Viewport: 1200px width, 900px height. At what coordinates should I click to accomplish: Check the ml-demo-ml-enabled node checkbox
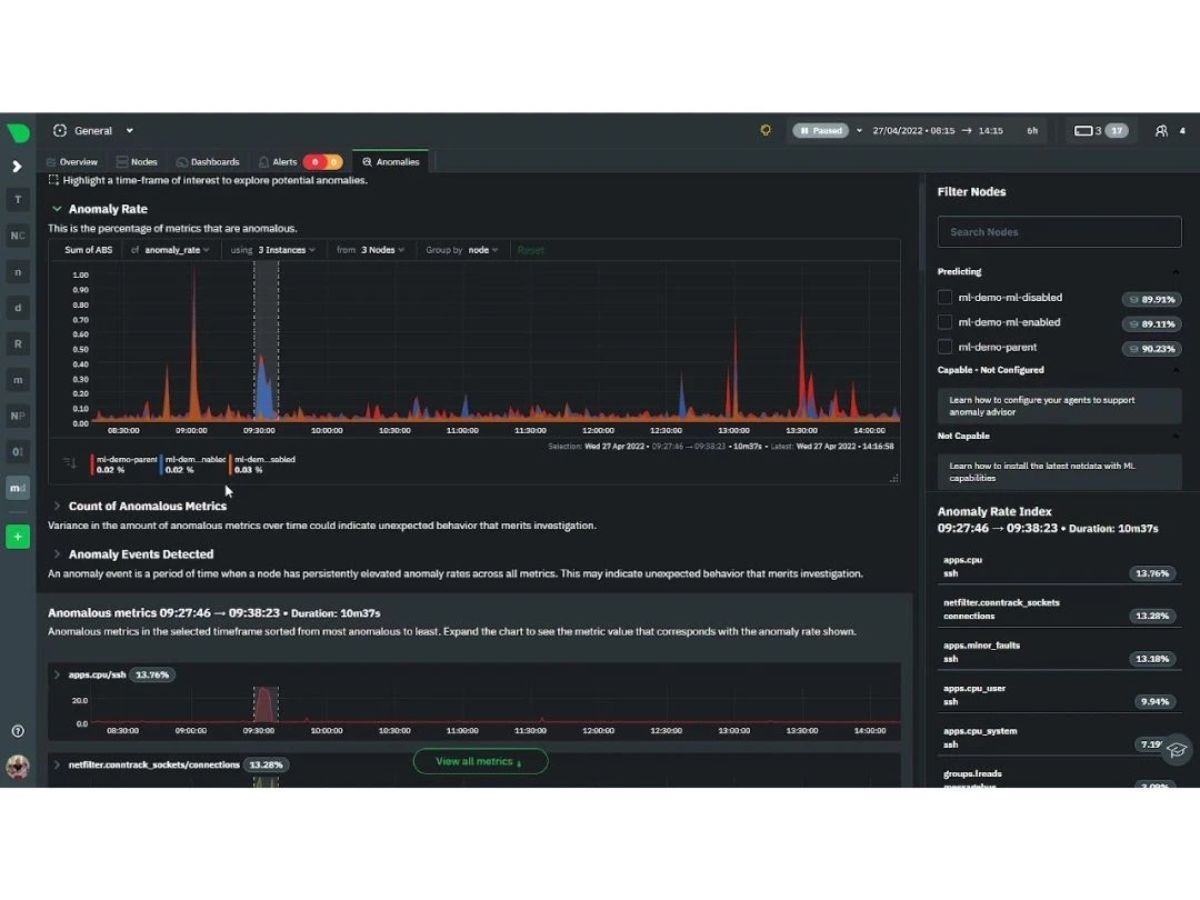click(944, 322)
